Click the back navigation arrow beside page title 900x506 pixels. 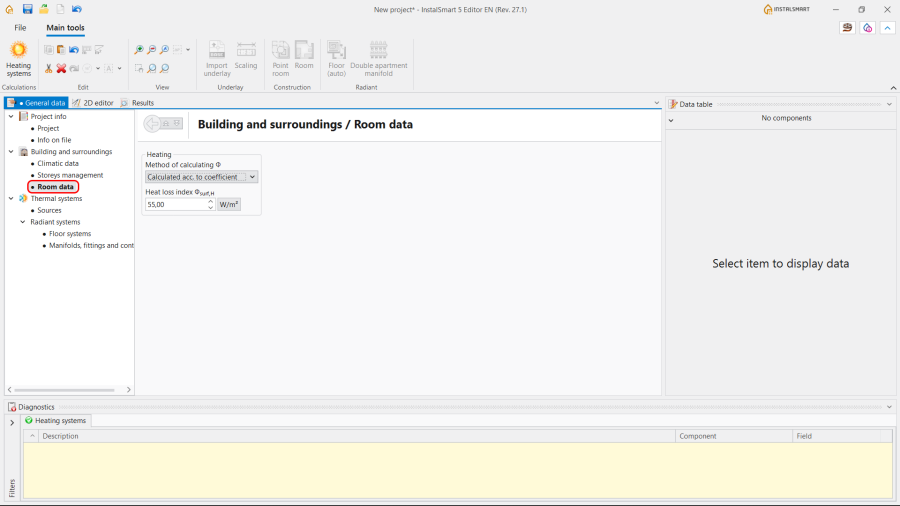153,123
